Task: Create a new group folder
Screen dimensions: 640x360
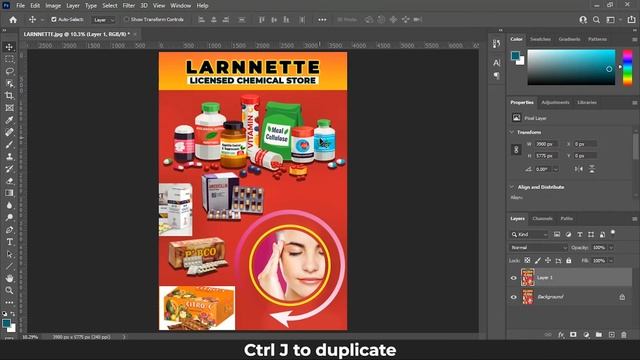Action: point(599,335)
